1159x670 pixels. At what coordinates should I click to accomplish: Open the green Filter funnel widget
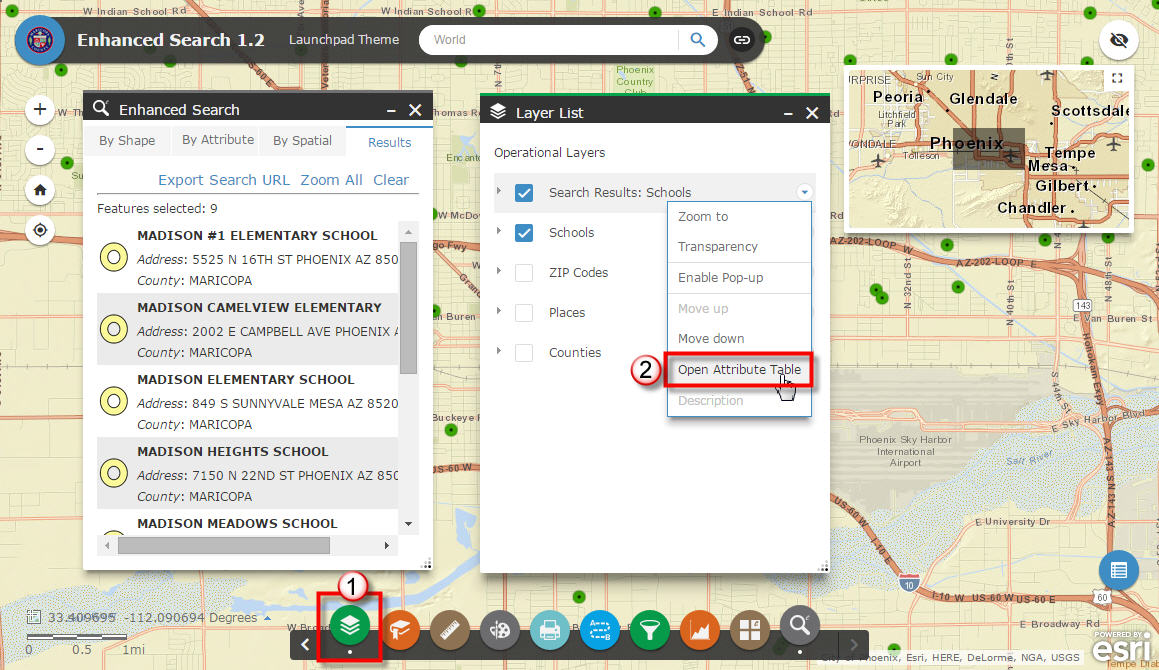pyautogui.click(x=649, y=630)
